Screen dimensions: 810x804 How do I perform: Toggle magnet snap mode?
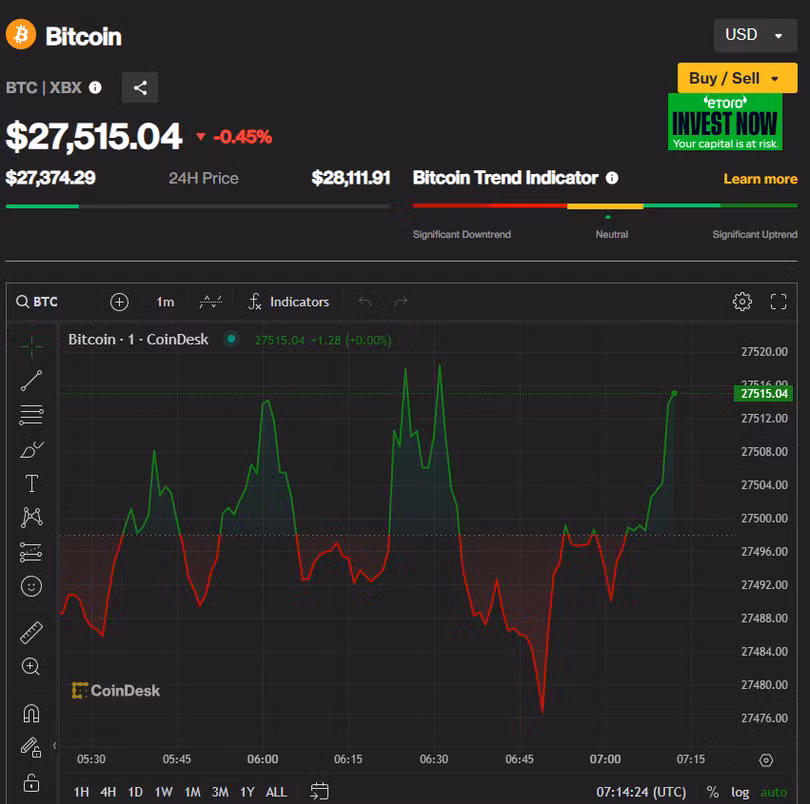[31, 713]
